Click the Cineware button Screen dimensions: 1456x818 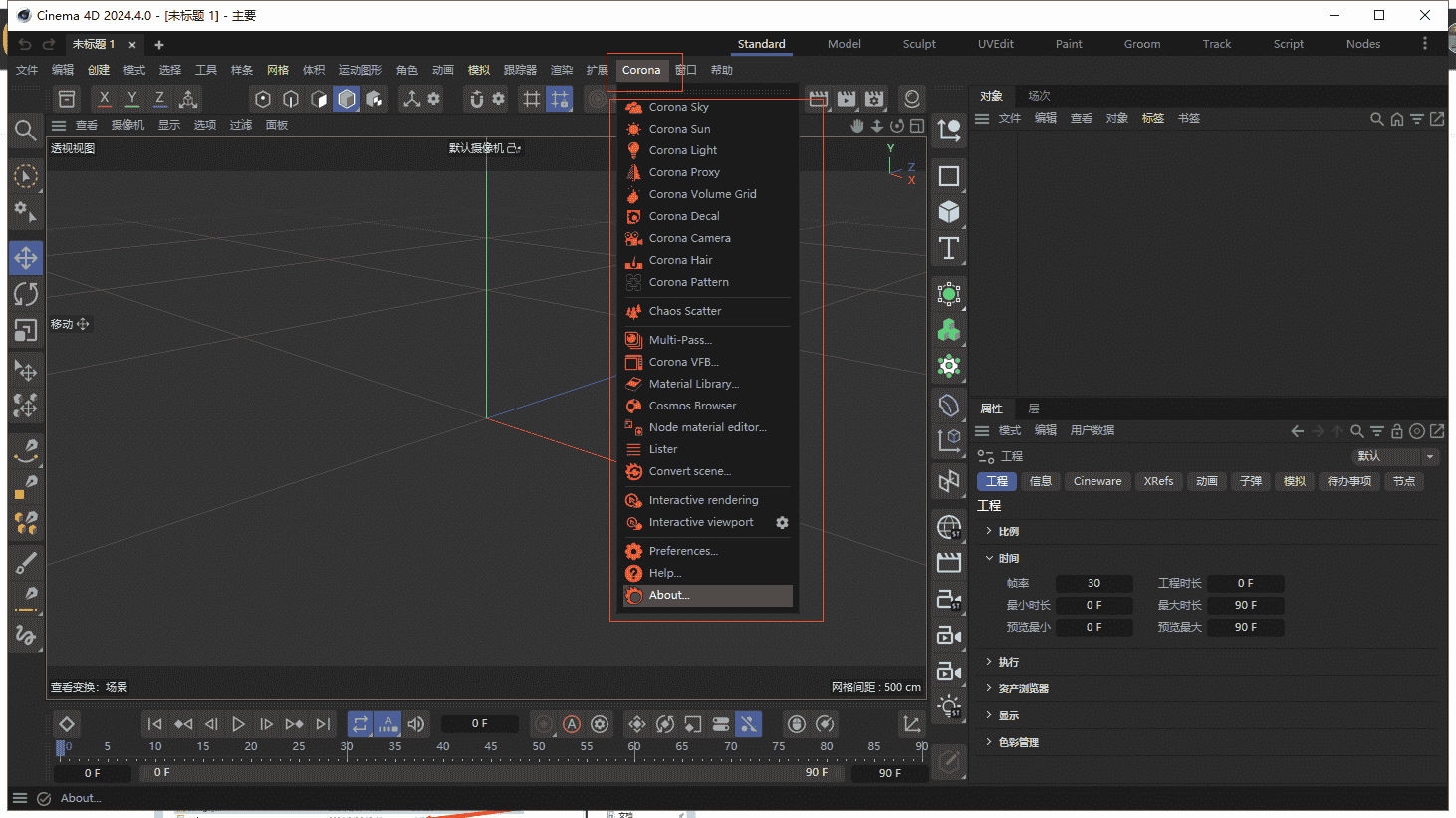click(1096, 481)
